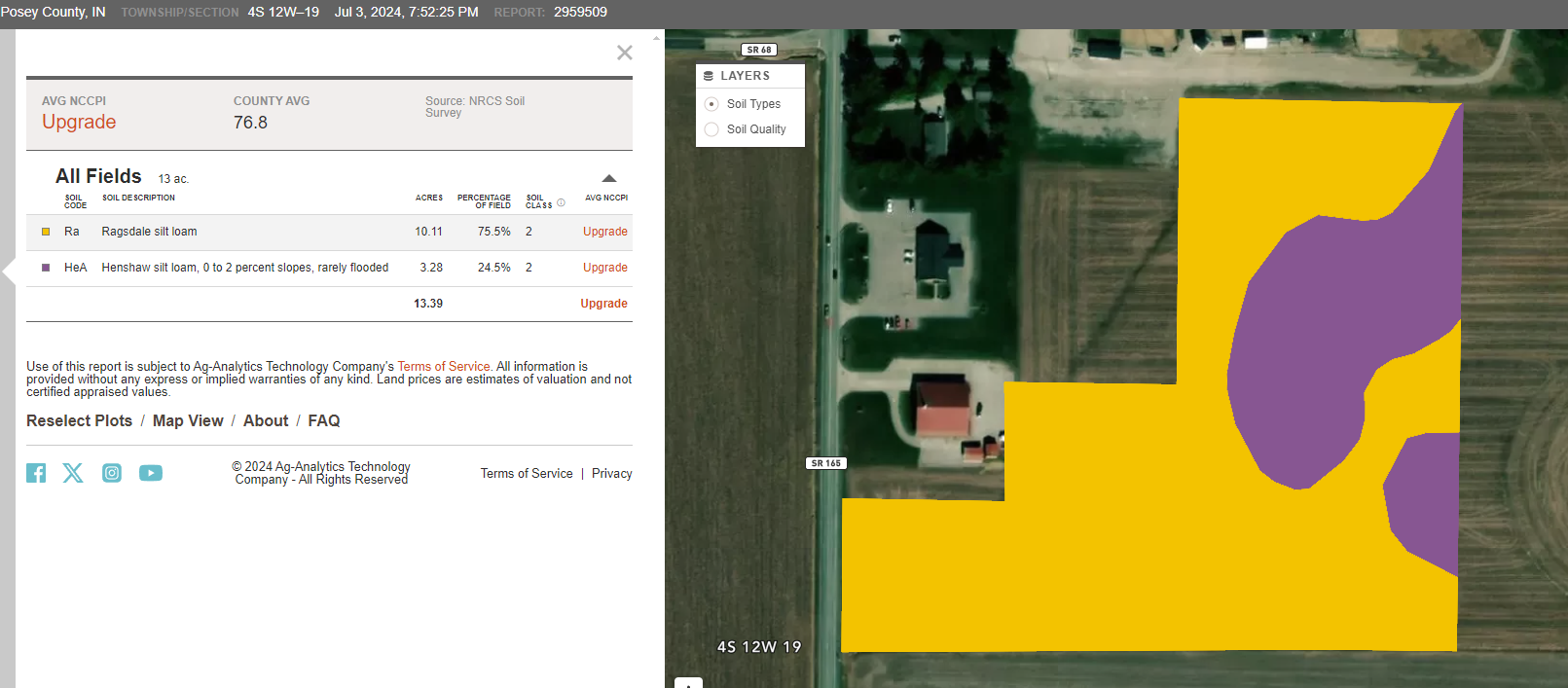Viewport: 1568px width, 688px height.
Task: Open the Map View menu item
Action: click(x=188, y=420)
